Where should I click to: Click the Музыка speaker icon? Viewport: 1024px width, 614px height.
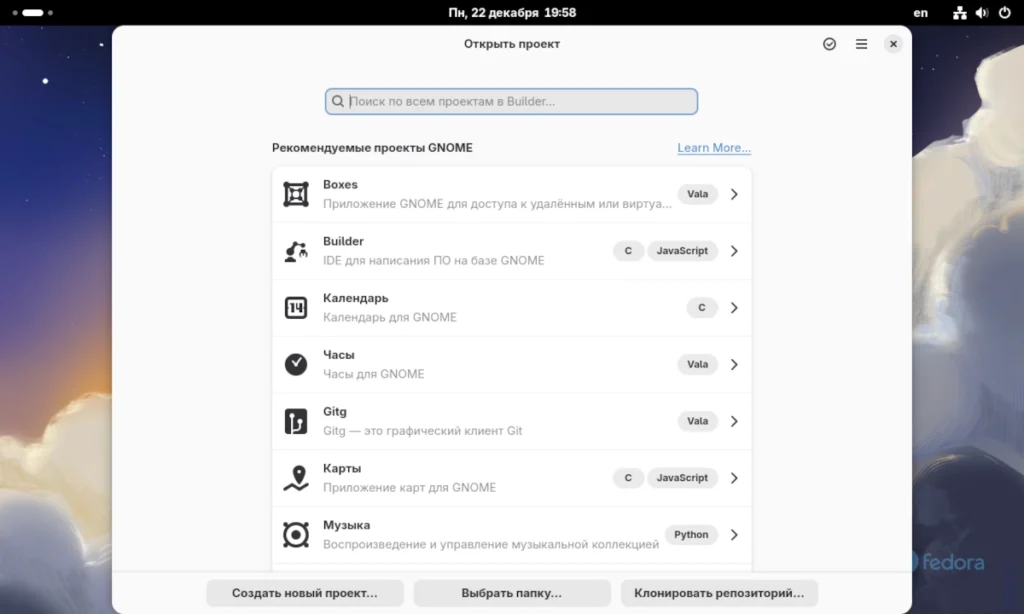click(x=296, y=535)
